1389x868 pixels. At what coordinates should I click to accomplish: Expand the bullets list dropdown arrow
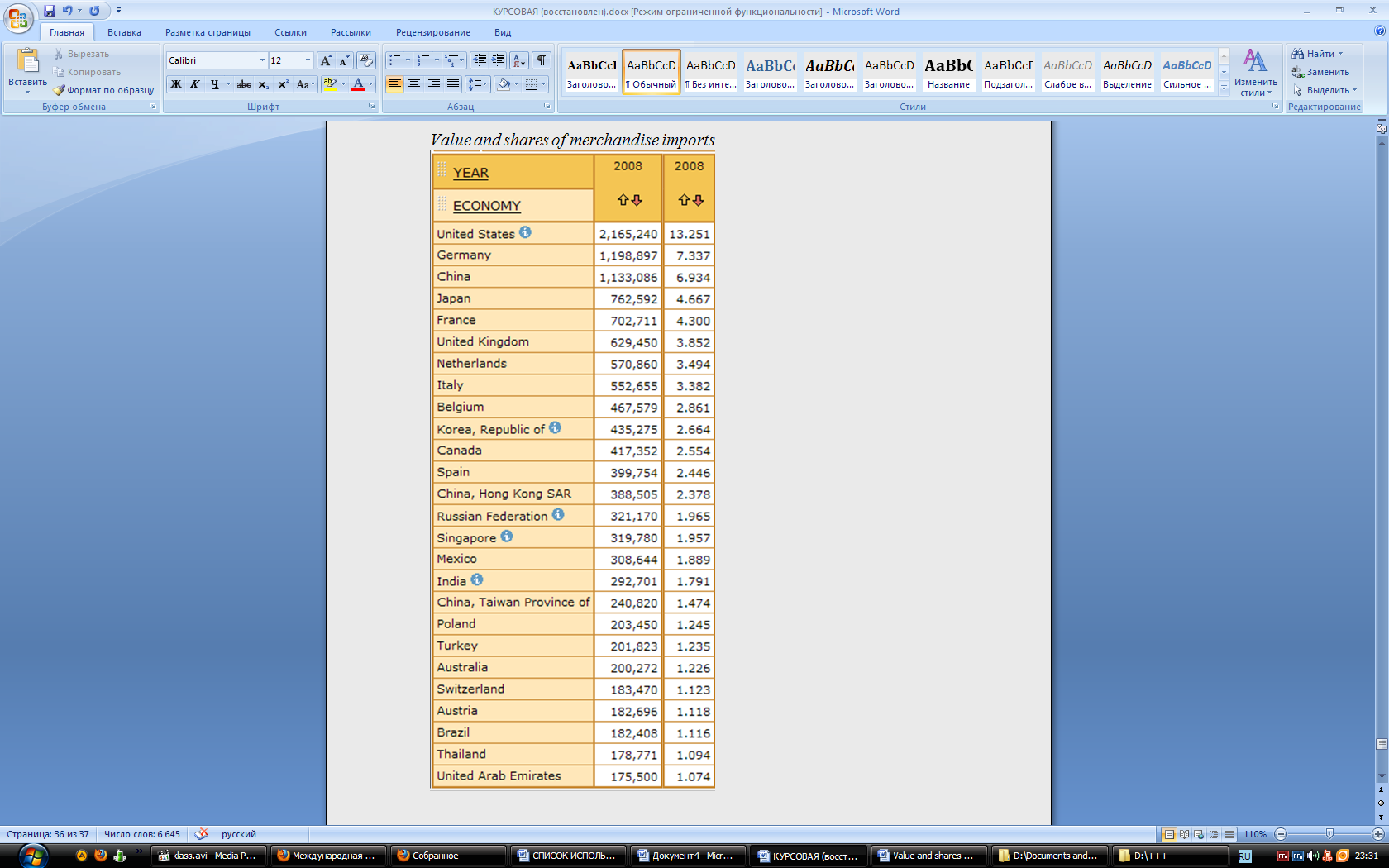408,60
